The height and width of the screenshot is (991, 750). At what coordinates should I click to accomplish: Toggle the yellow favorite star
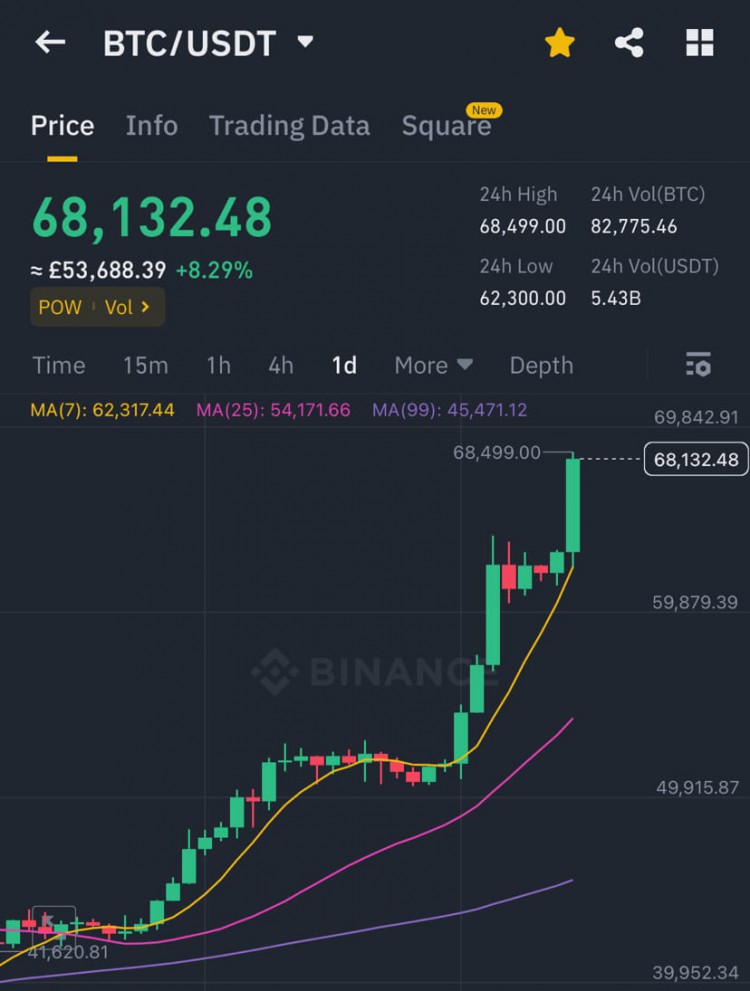(560, 43)
